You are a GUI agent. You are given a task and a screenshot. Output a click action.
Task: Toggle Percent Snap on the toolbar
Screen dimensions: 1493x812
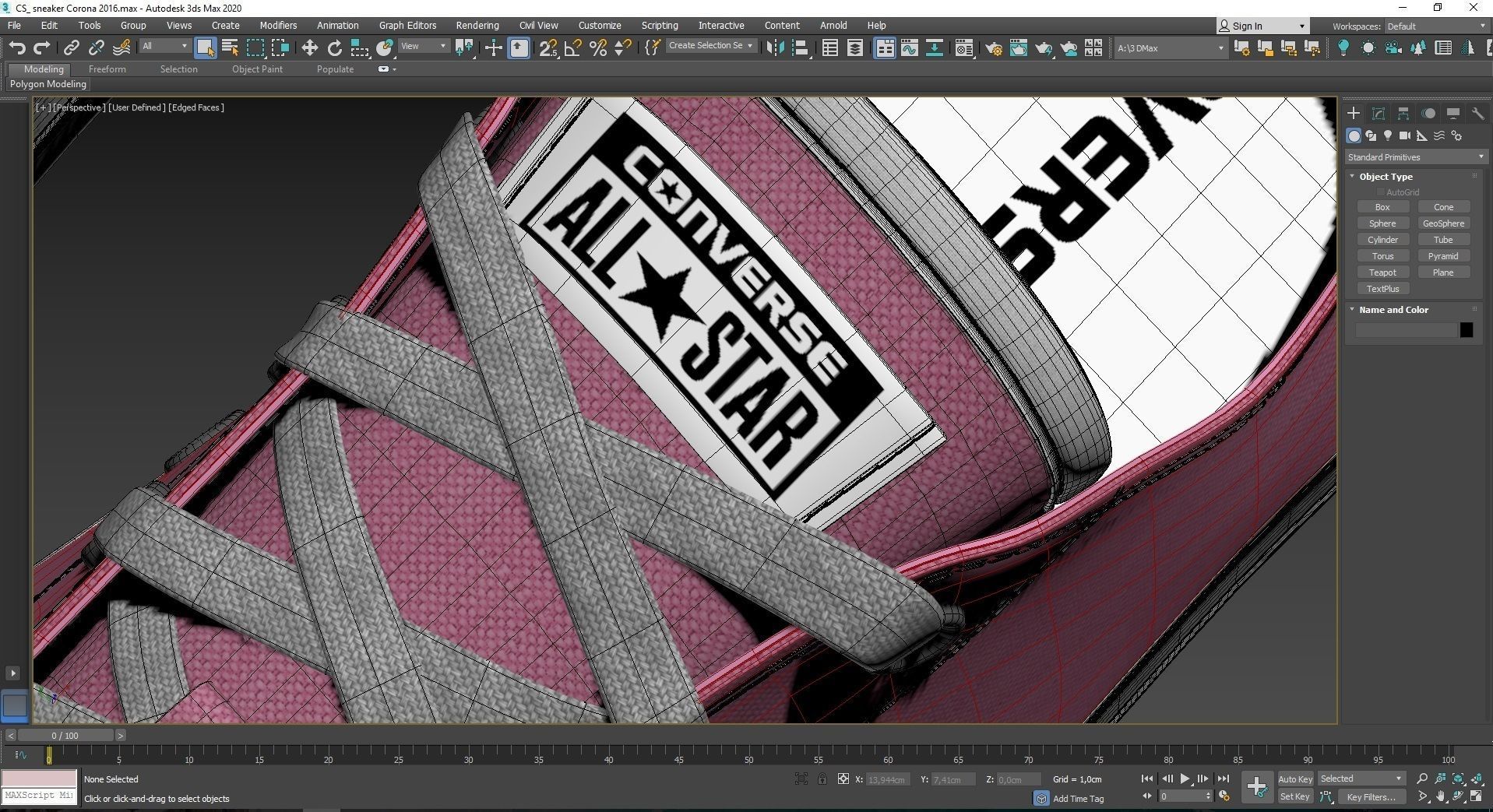pos(598,48)
